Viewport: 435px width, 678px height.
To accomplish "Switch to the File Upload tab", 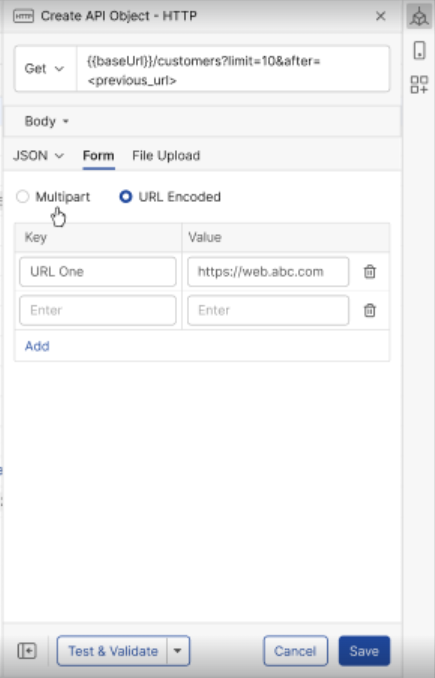I will click(166, 156).
